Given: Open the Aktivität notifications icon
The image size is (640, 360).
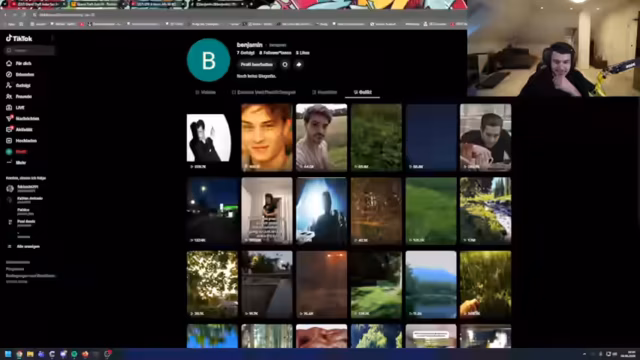Looking at the screenshot, I should [x=9, y=129].
